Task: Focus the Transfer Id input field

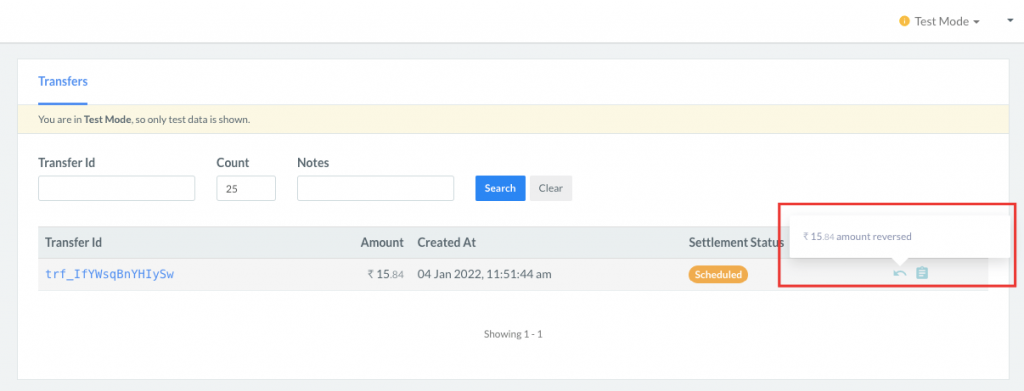Action: (x=116, y=188)
